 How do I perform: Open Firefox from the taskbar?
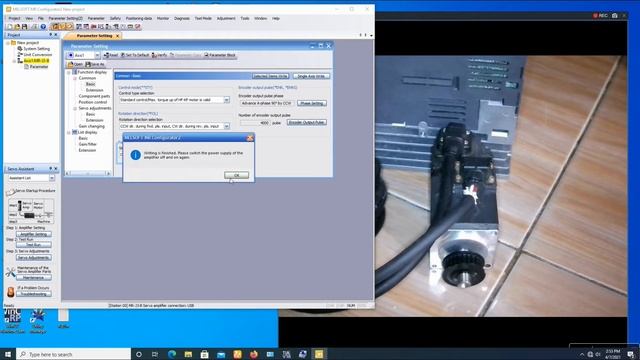[253, 354]
